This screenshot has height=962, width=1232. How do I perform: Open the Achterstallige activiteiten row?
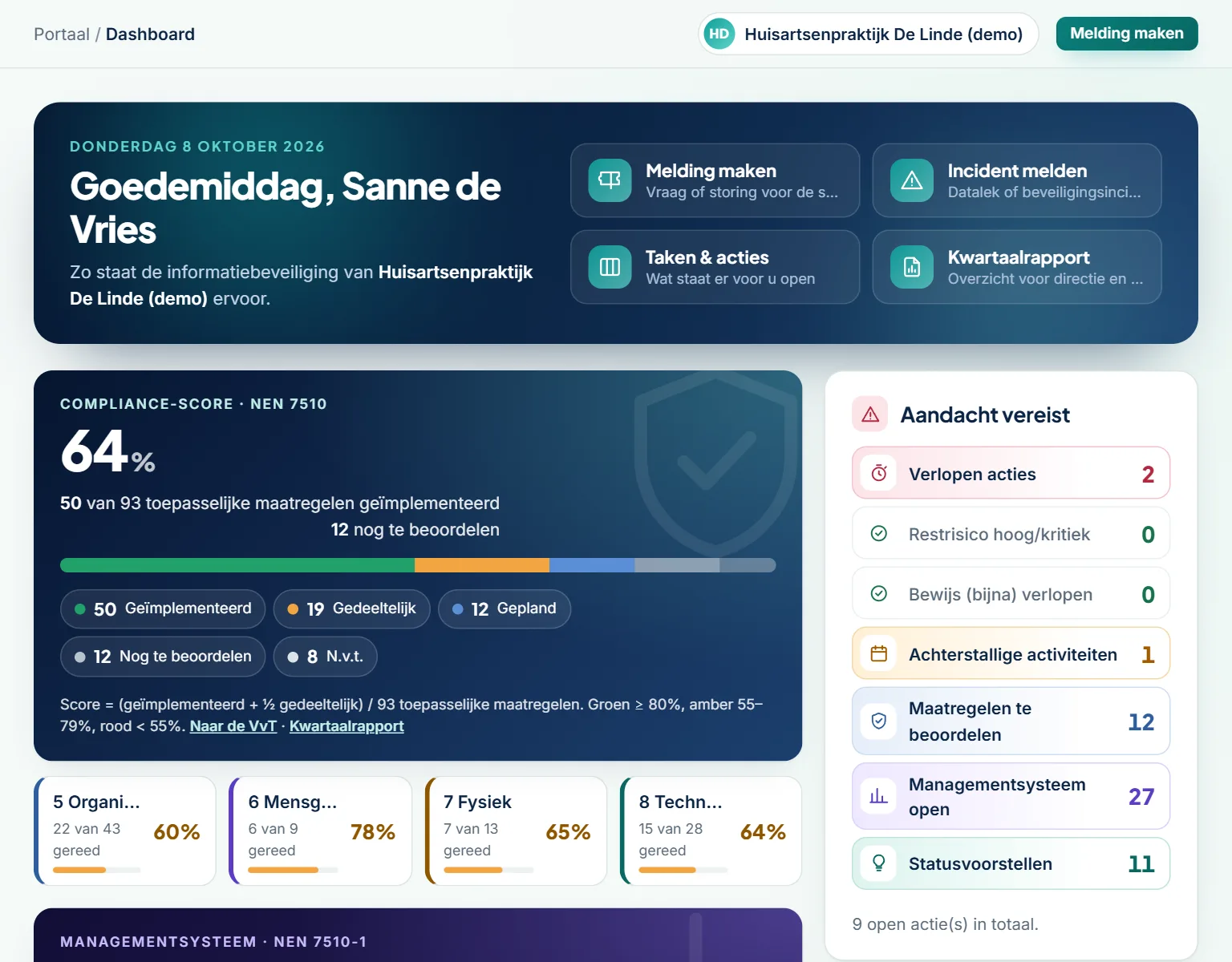click(x=1011, y=653)
